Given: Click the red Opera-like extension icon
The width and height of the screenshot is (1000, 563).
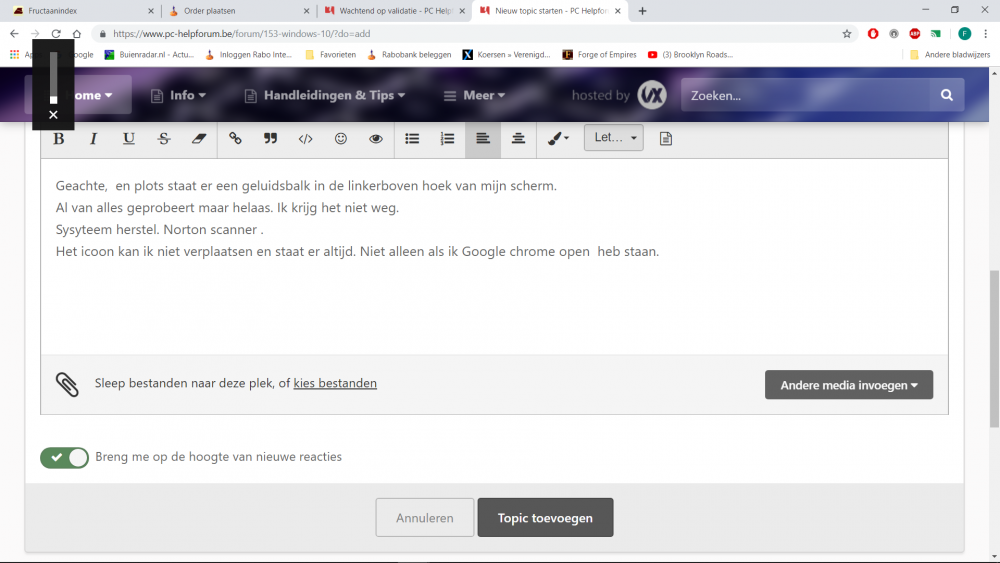Looking at the screenshot, I should click(873, 34).
